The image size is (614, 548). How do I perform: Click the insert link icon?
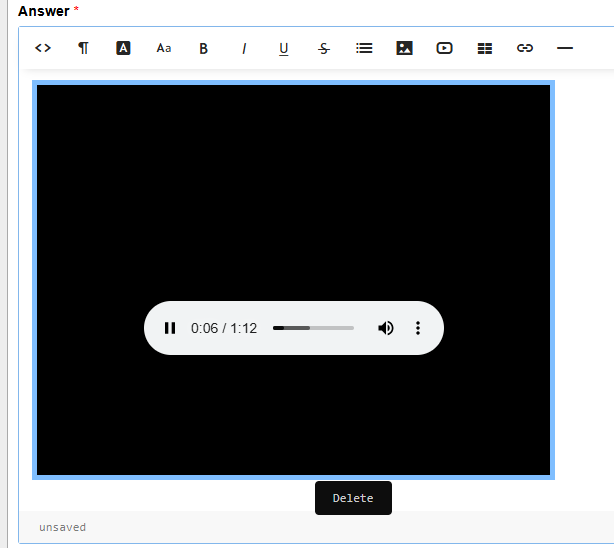click(525, 48)
